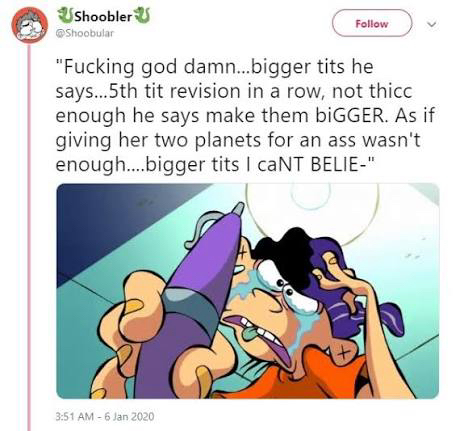Click the ceiling lamp in the cartoon
The image size is (464, 431).
[x=312, y=210]
